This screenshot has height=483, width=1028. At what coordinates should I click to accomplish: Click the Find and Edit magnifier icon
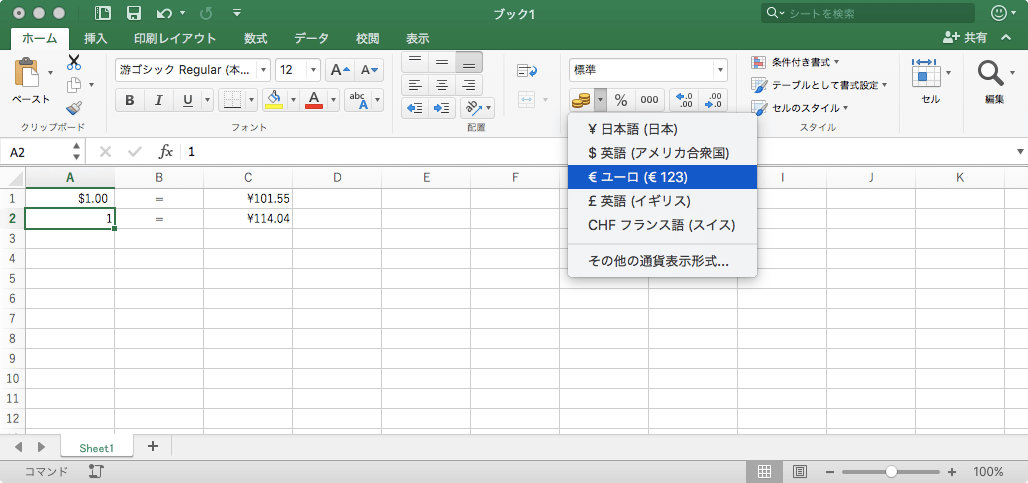[x=991, y=73]
